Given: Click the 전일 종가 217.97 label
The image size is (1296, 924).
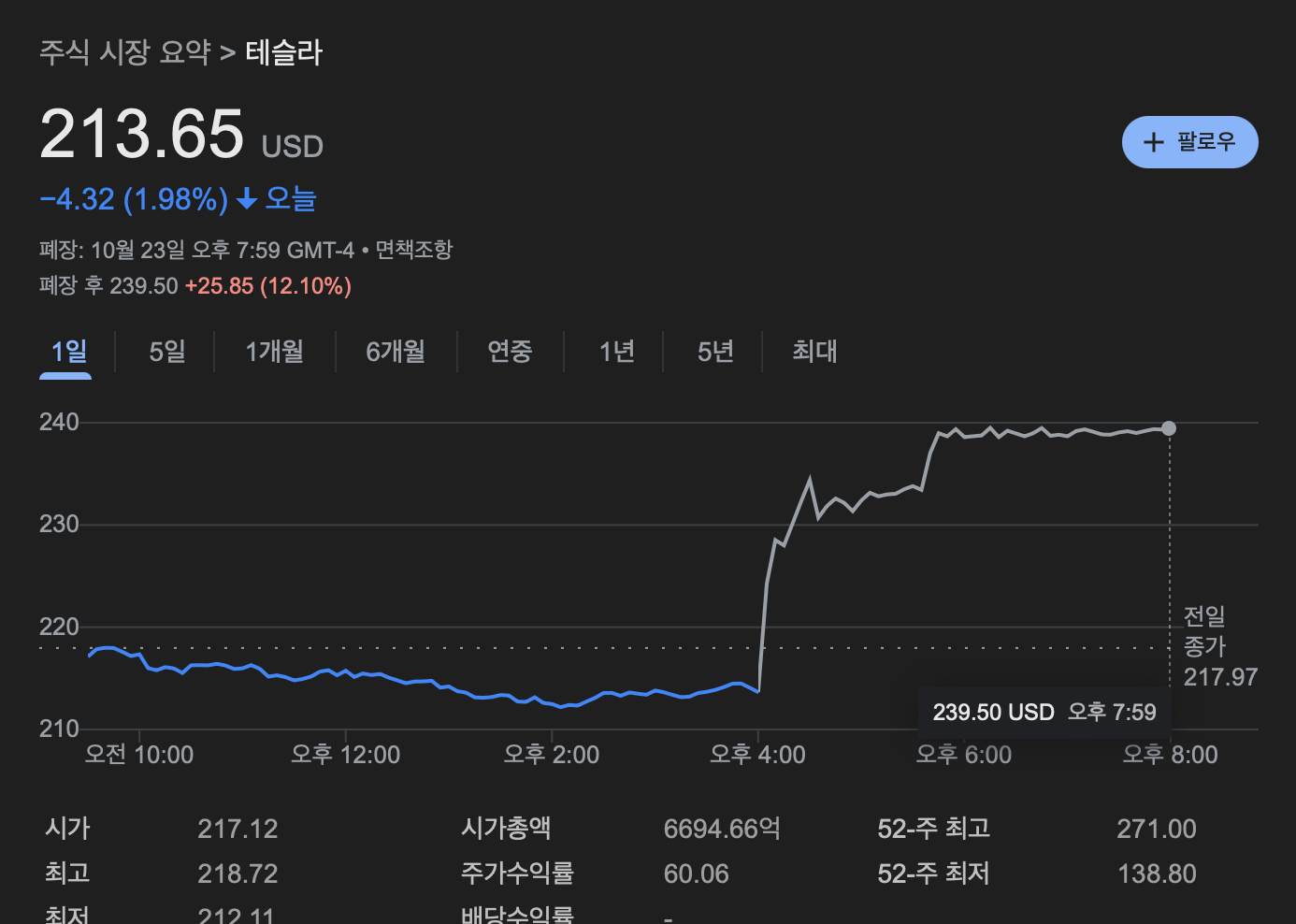Looking at the screenshot, I should tap(1220, 646).
